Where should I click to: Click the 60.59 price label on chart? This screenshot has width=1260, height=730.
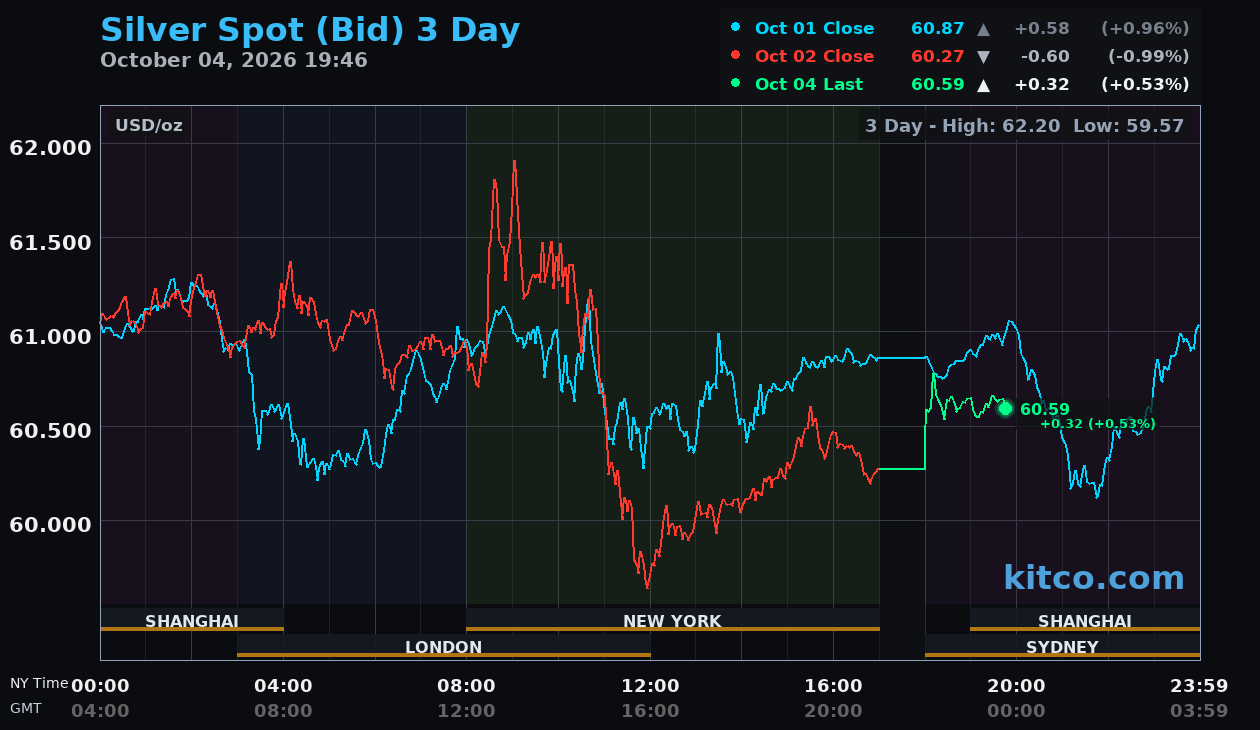1045,409
